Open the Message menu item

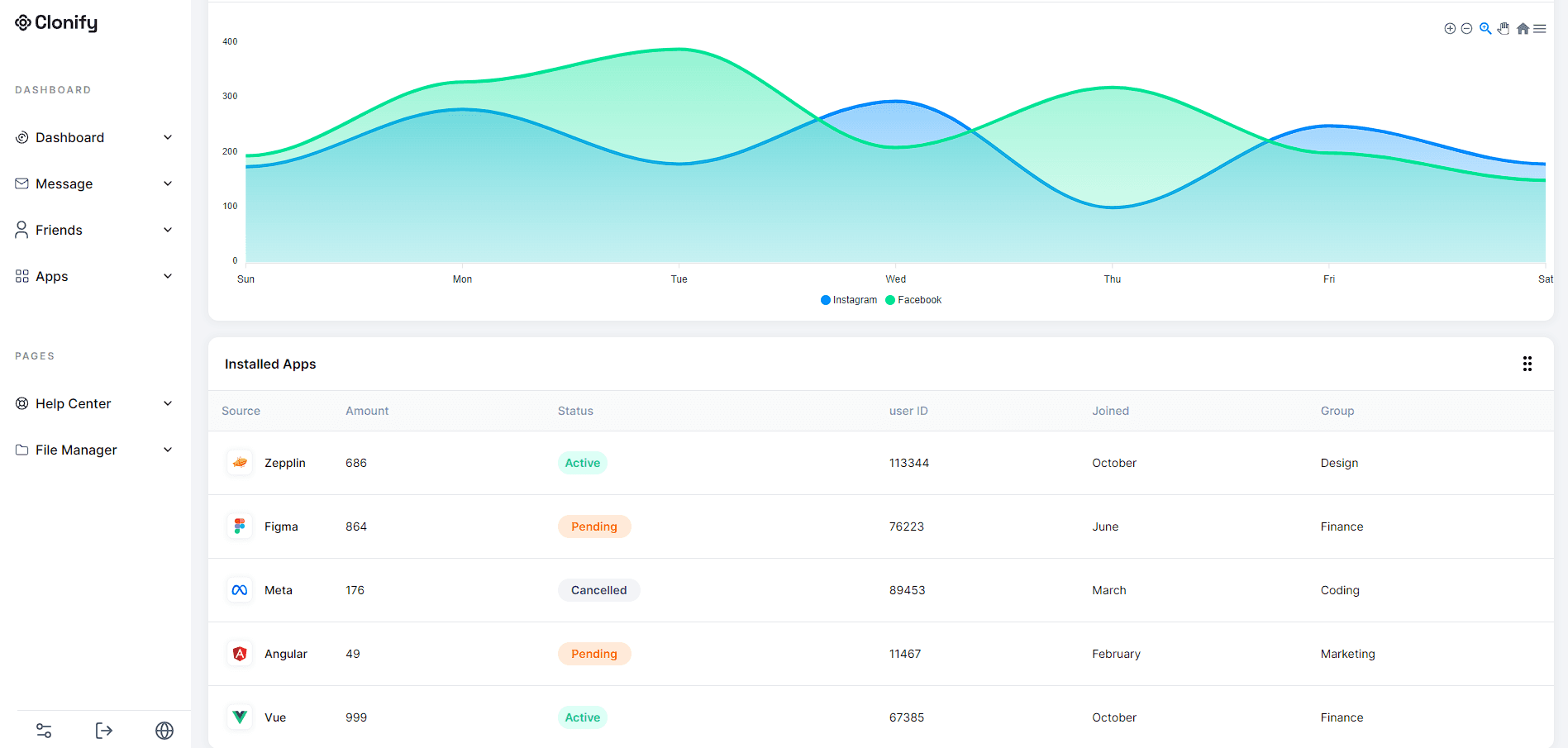(x=95, y=183)
